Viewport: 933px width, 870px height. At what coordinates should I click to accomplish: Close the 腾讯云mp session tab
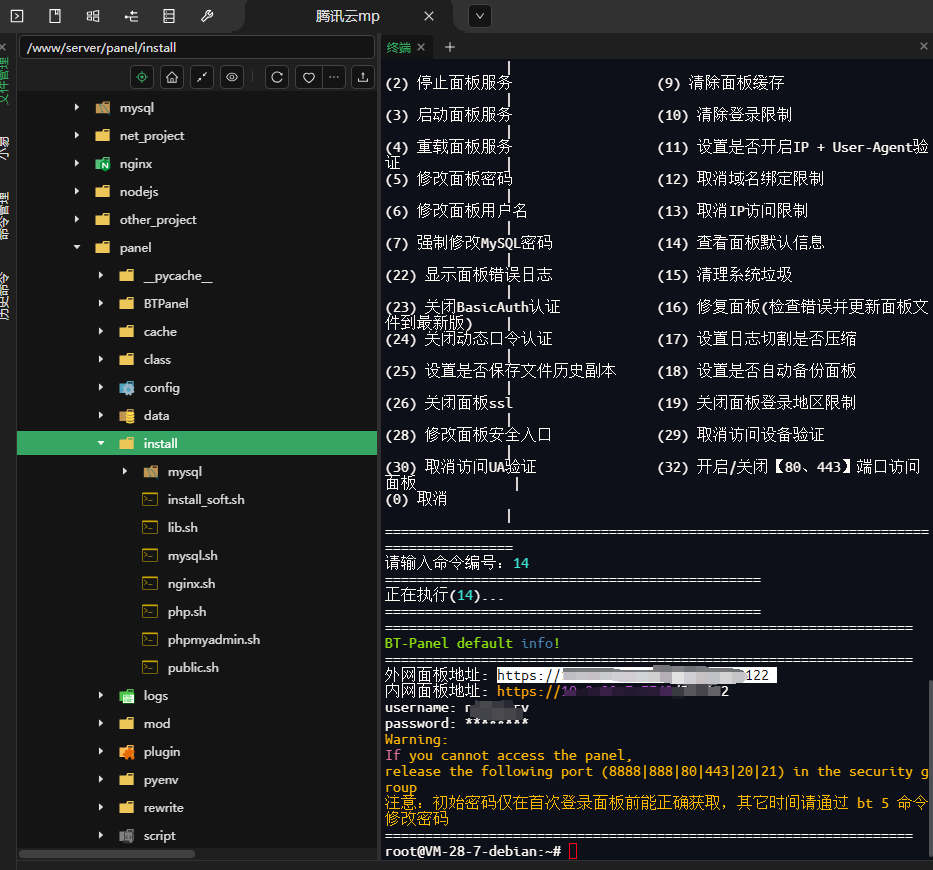tap(428, 16)
